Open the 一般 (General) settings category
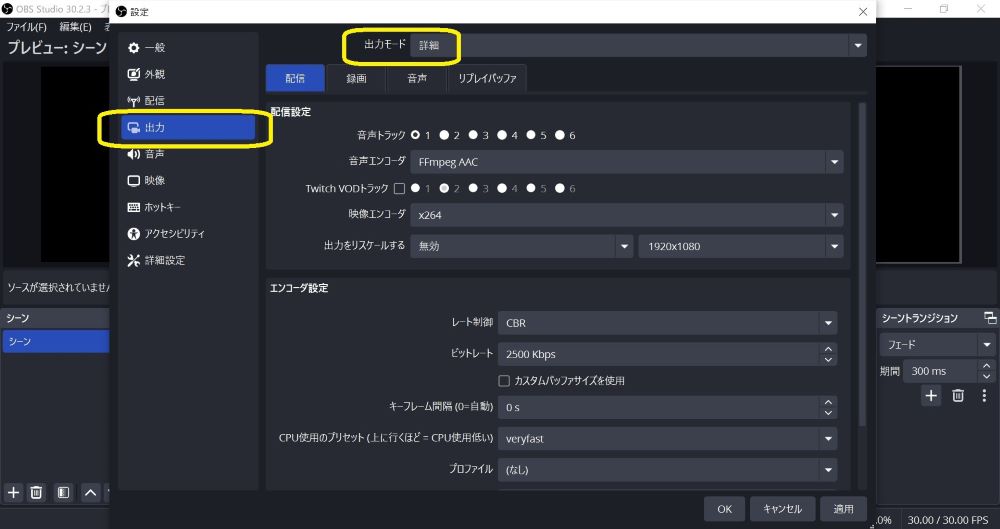 tap(188, 48)
